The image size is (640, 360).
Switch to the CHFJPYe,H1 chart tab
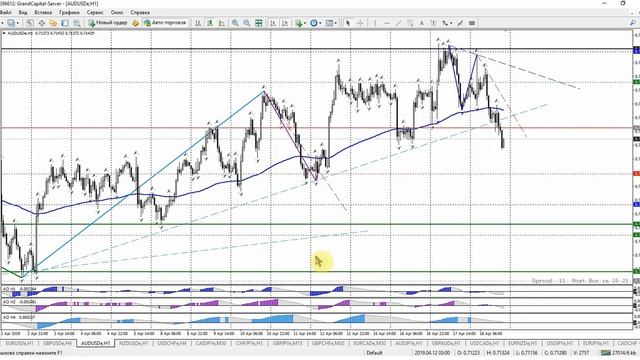(x=249, y=343)
